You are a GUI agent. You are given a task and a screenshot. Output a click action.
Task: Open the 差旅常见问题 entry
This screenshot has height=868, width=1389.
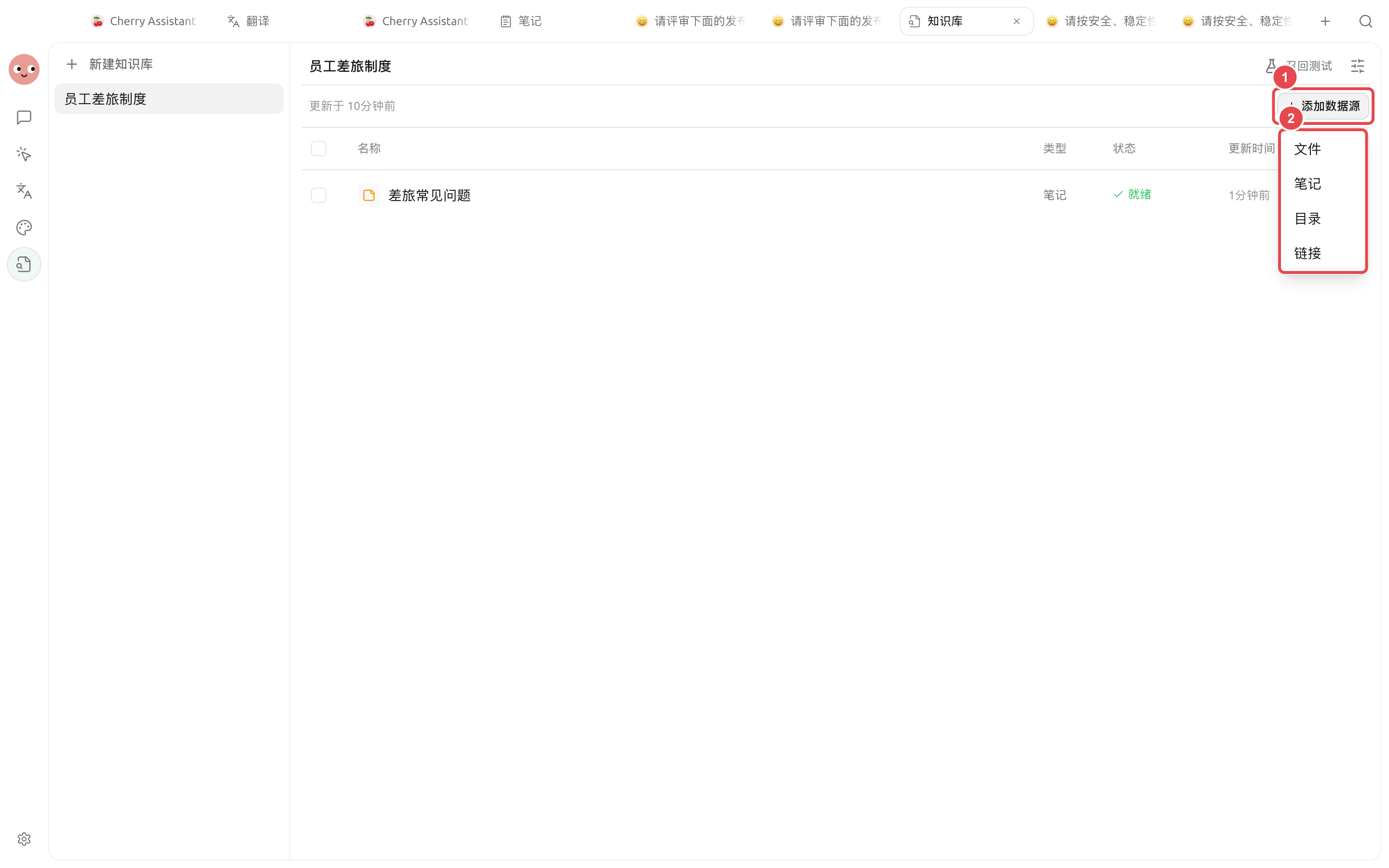pos(429,195)
